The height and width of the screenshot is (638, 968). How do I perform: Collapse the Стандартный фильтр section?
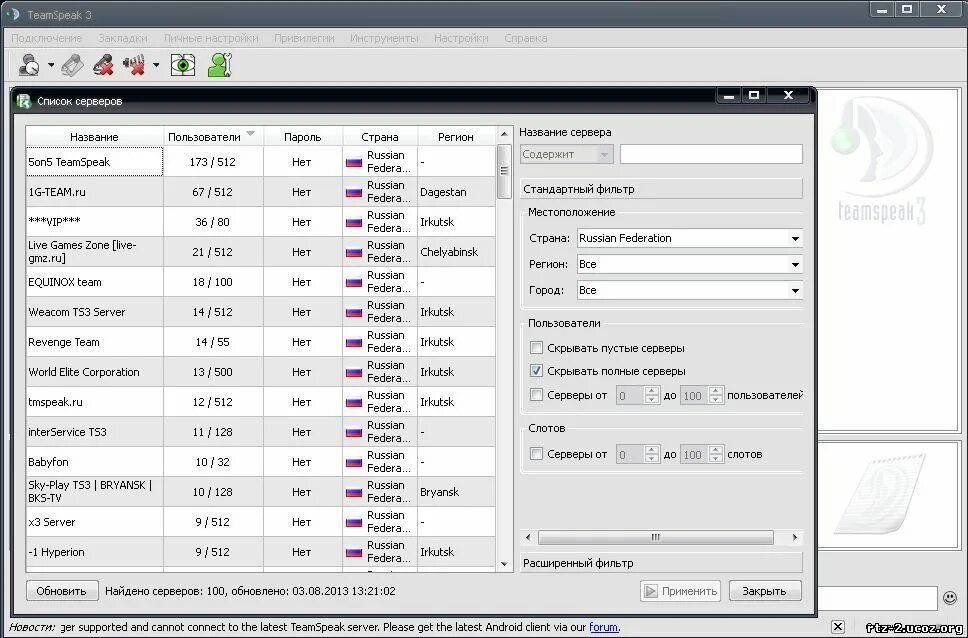(x=661, y=189)
